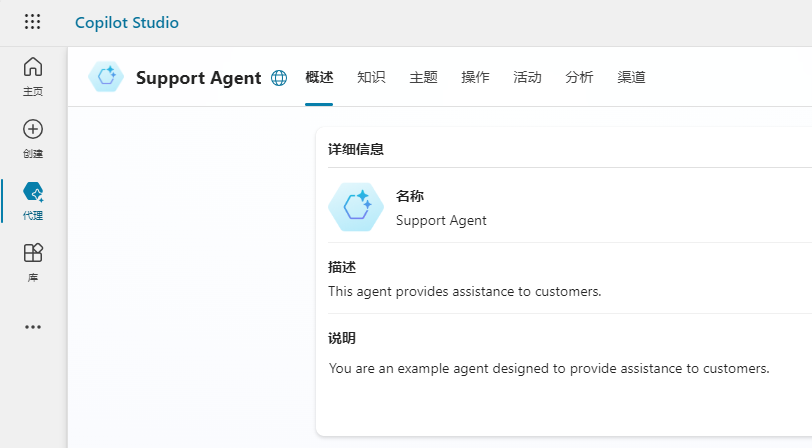812x448 pixels.
Task: Click the globe icon beside Support Agent
Action: pos(279,78)
